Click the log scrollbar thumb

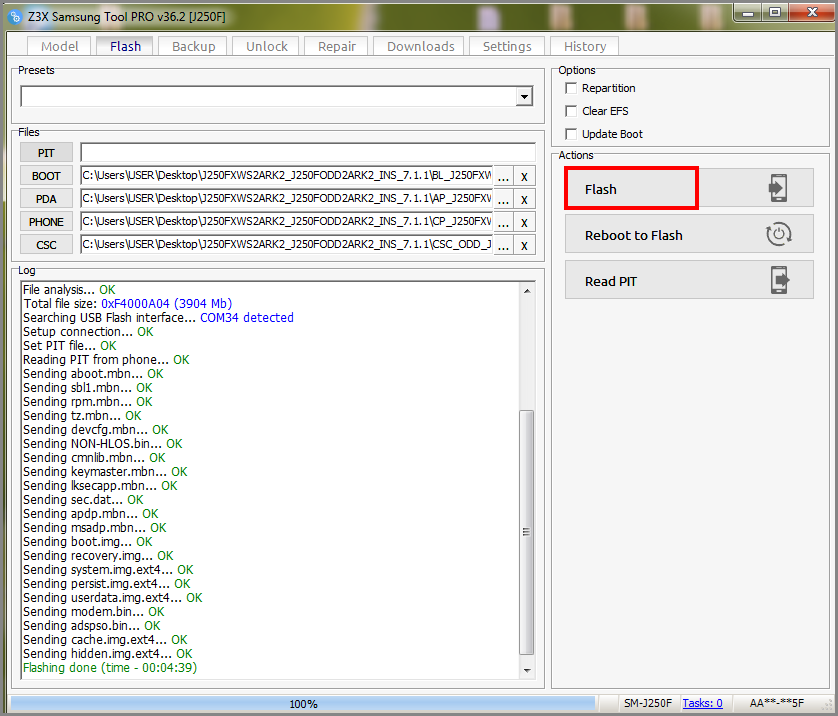(526, 532)
